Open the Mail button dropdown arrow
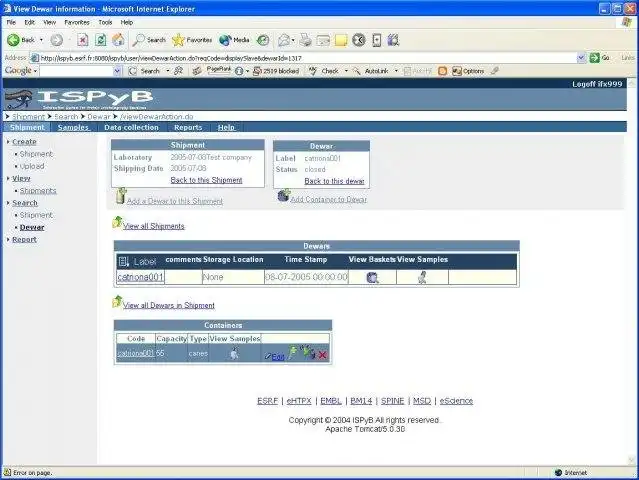This screenshot has width=639, height=480. click(293, 40)
